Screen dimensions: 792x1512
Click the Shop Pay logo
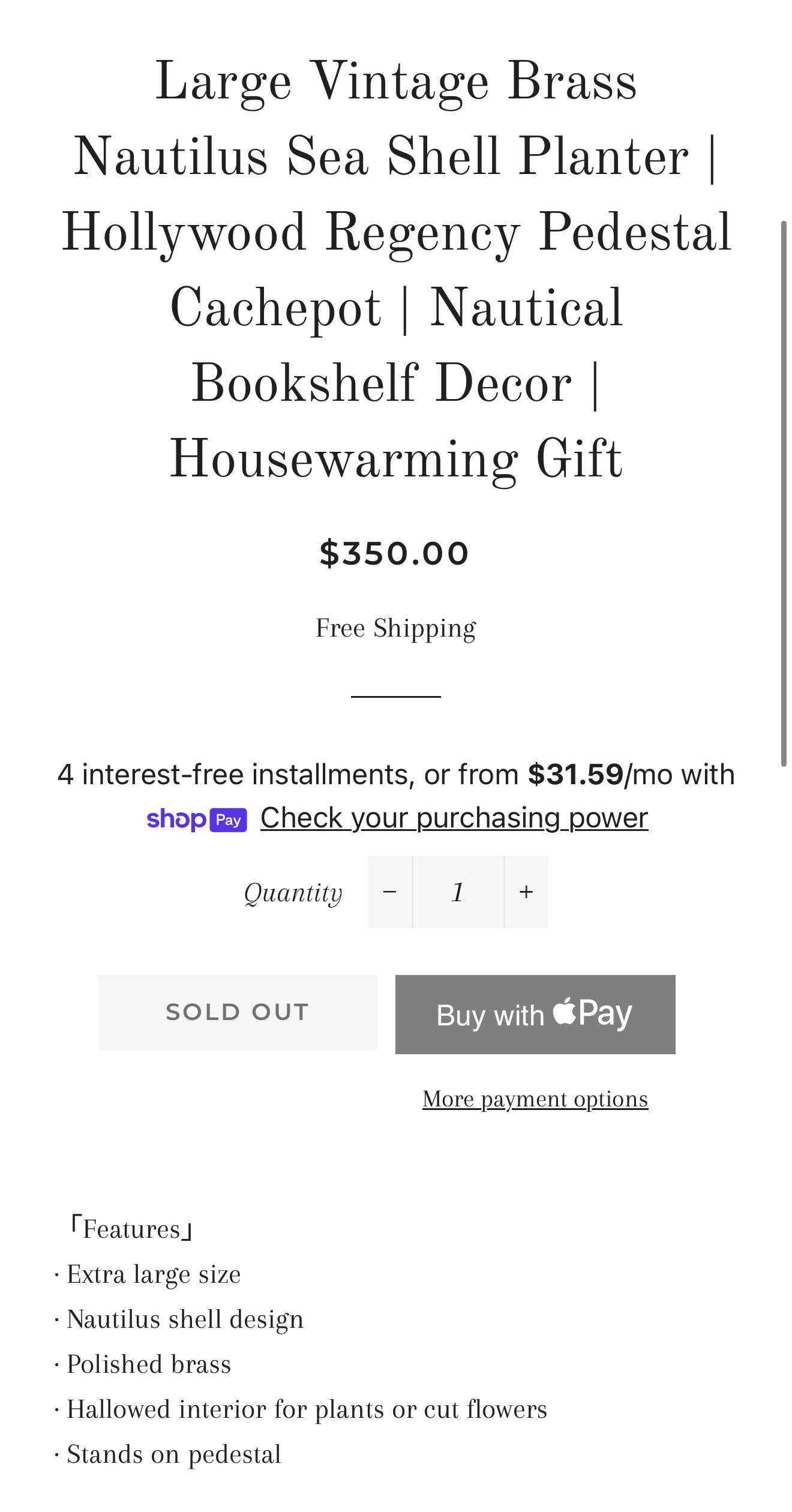(196, 820)
